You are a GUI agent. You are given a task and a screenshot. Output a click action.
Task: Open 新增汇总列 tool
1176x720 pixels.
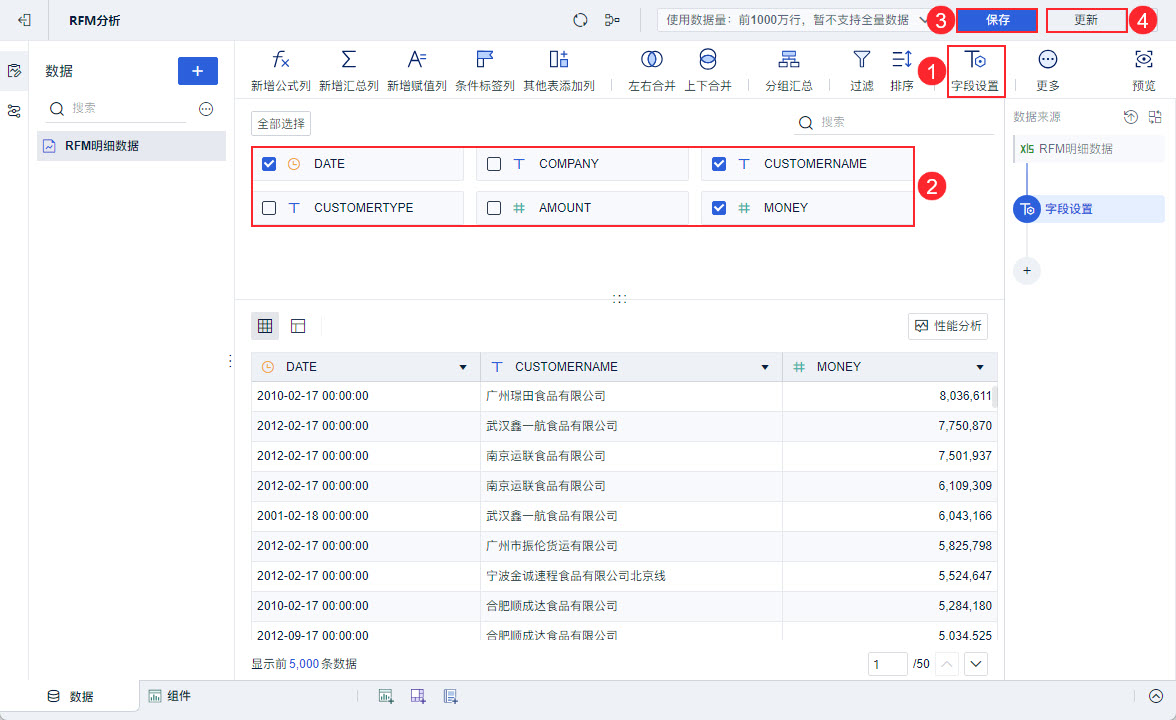click(x=349, y=70)
